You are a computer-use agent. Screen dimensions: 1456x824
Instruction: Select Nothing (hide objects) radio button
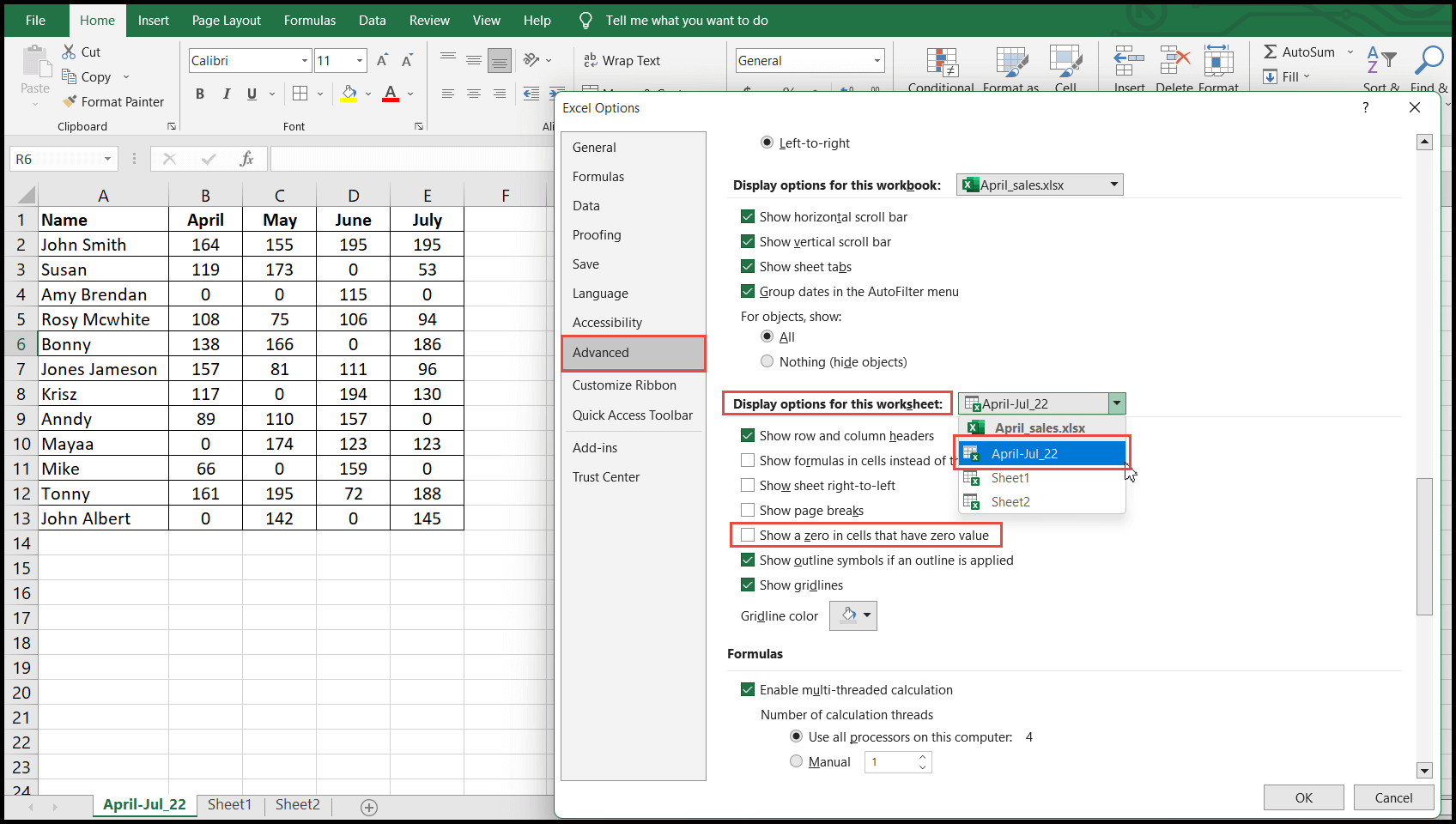click(x=767, y=361)
